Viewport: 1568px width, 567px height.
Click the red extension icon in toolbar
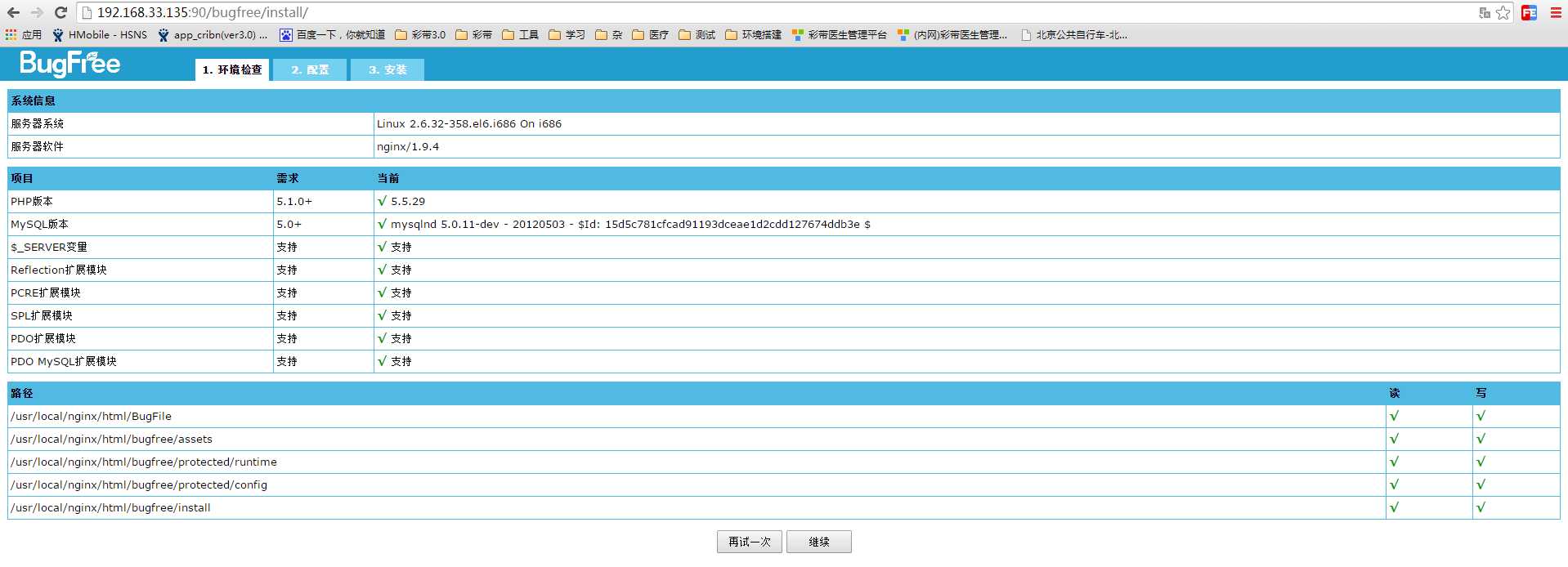coord(1529,12)
